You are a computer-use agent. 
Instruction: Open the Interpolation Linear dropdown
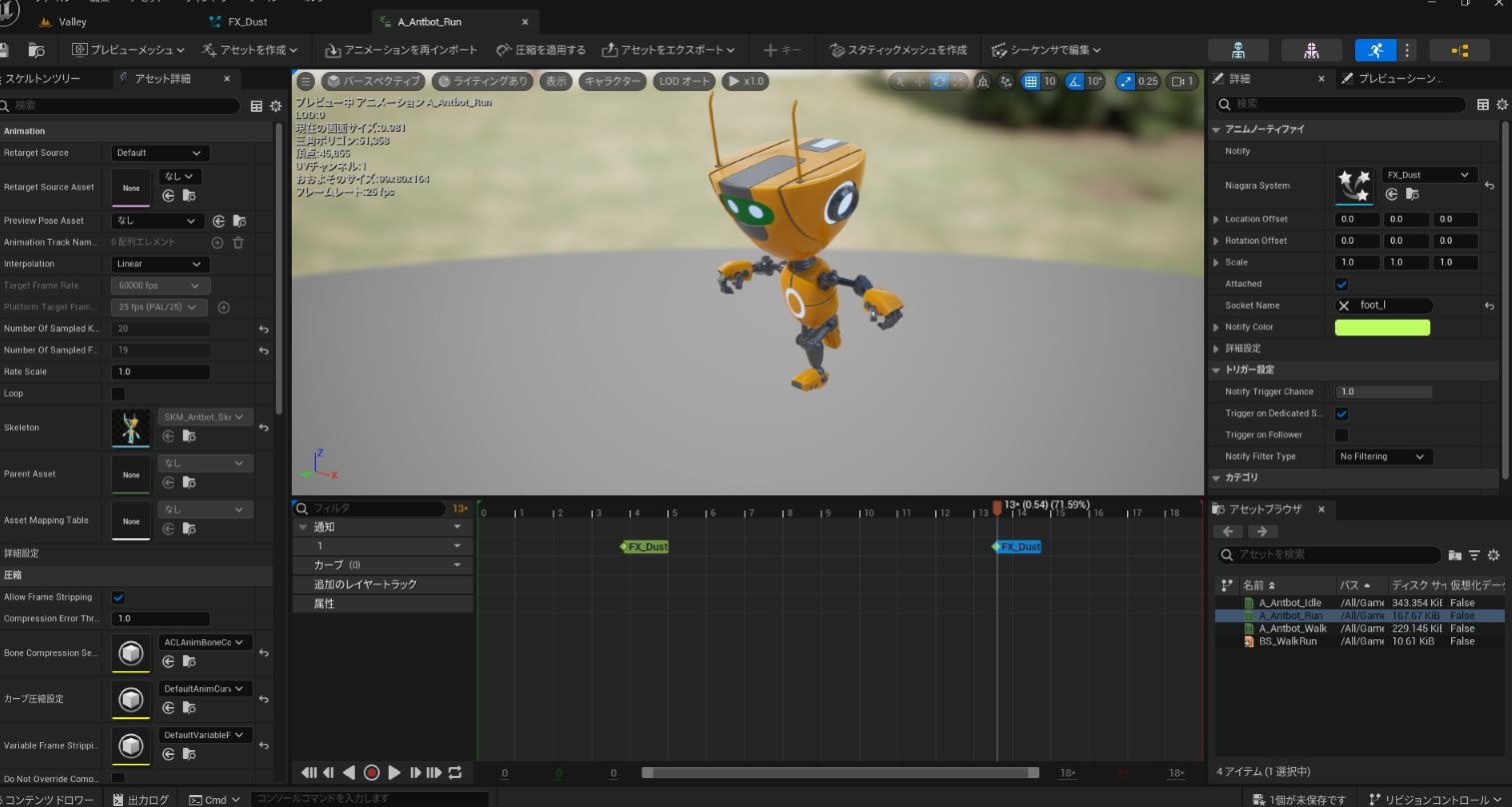(160, 264)
